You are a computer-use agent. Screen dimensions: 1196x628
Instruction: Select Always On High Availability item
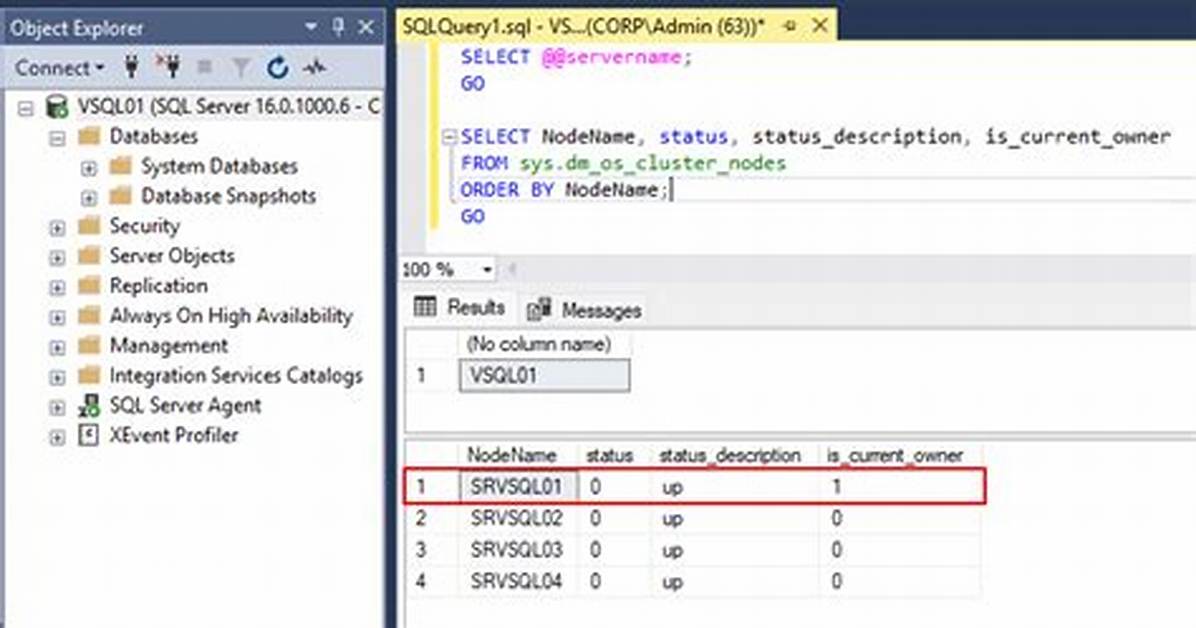231,315
